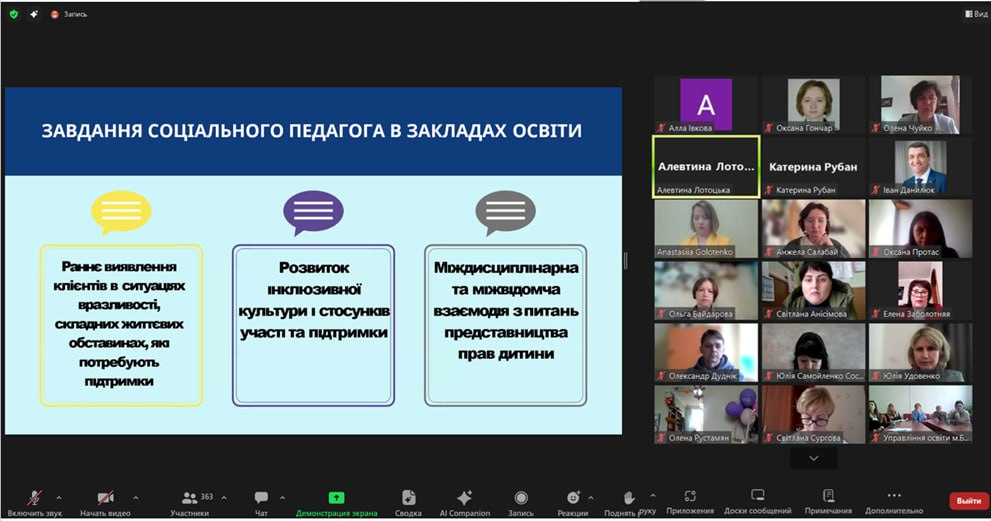
Task: Open Примечания notes
Action: [828, 500]
